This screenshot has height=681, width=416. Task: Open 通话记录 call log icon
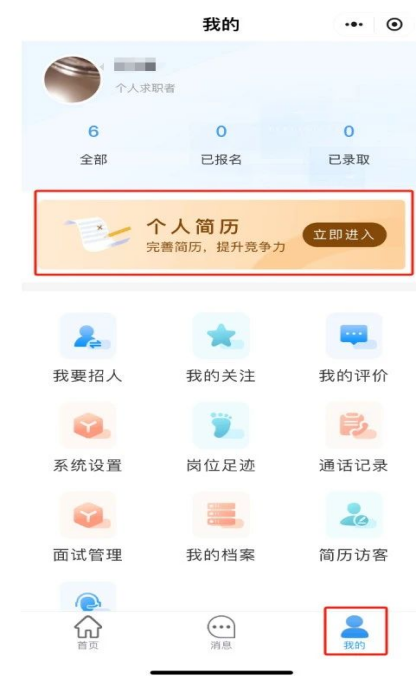[354, 426]
